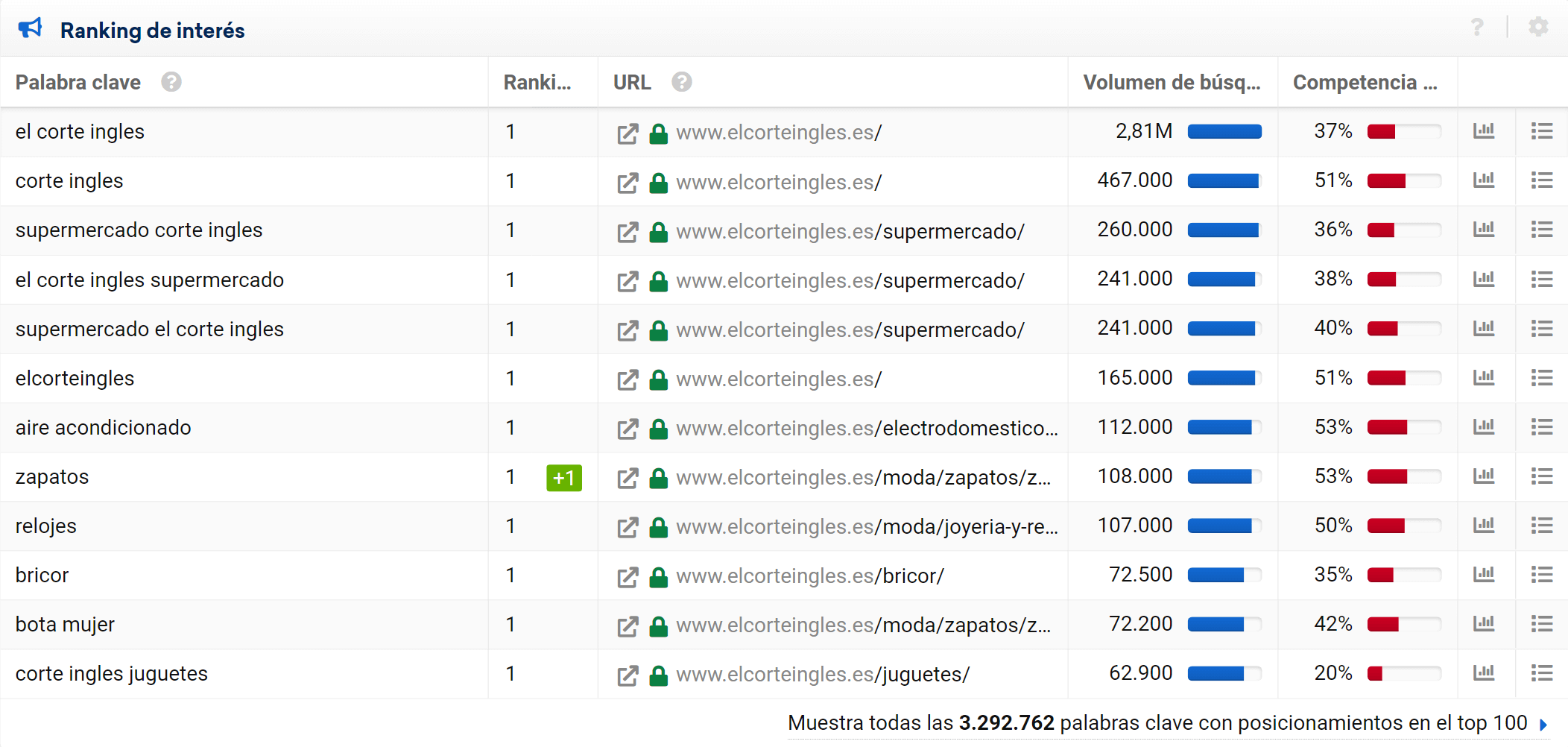
Task: Click the megaphone icon next to Ranking de interés
Action: pyautogui.click(x=31, y=29)
